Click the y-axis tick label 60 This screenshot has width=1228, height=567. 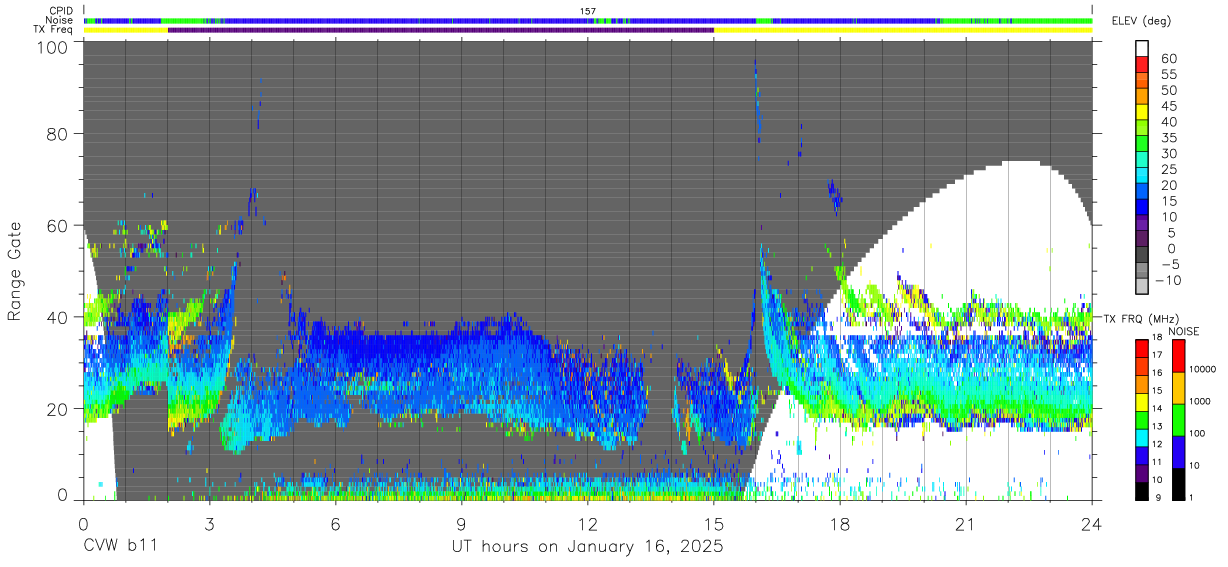(57, 226)
